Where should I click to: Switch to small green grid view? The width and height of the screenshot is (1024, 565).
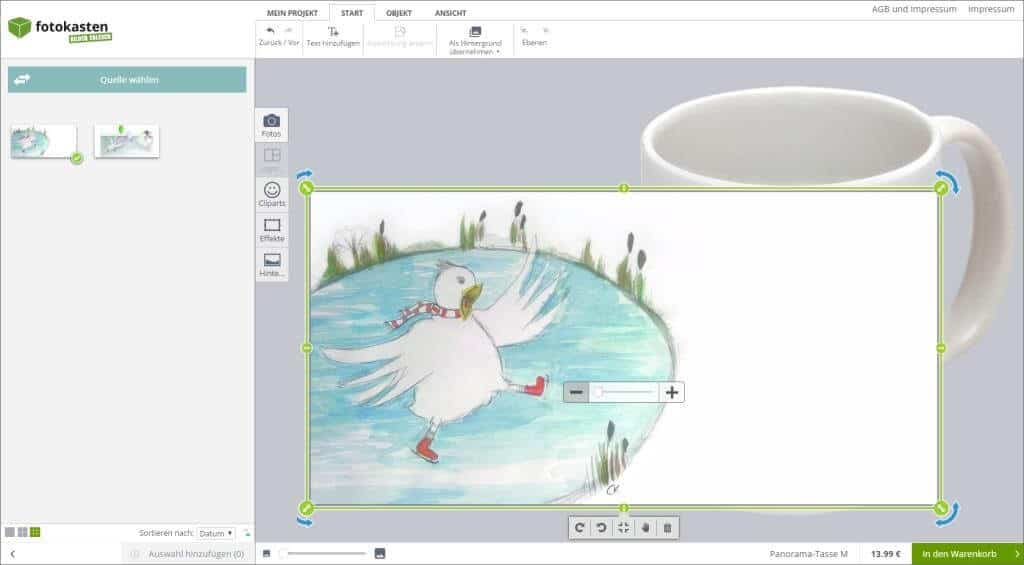pos(35,532)
